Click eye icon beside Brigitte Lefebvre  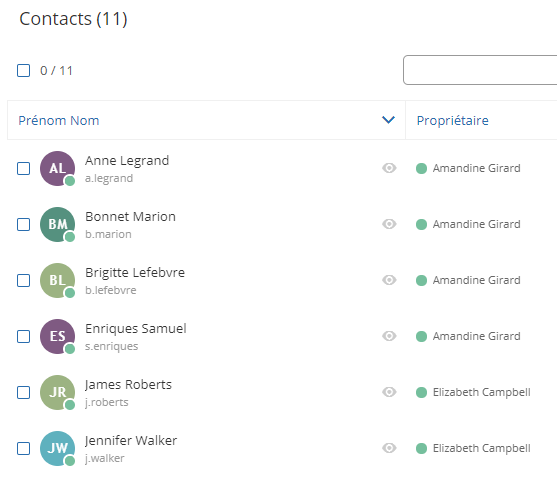(389, 280)
